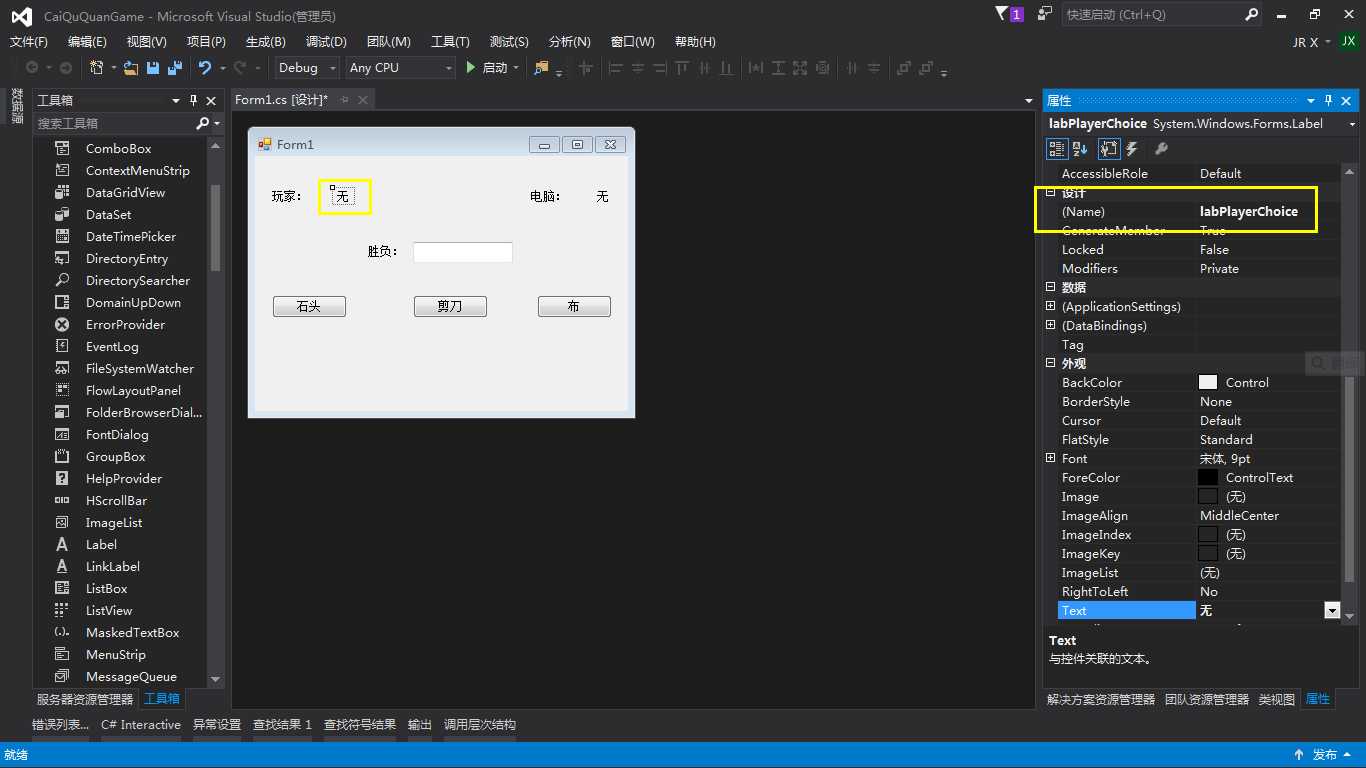1366x768 pixels.
Task: Click the BackColor white color swatch
Action: (x=1208, y=382)
